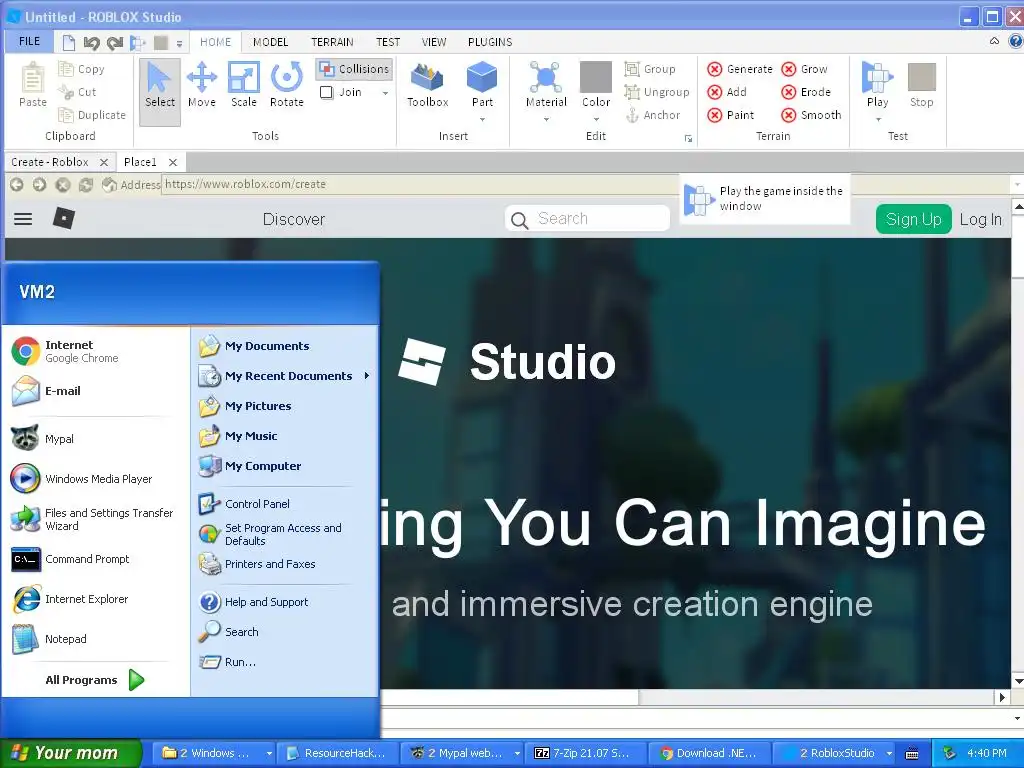Image resolution: width=1024 pixels, height=768 pixels.
Task: Click the Roblox logo in page header
Action: point(63,218)
